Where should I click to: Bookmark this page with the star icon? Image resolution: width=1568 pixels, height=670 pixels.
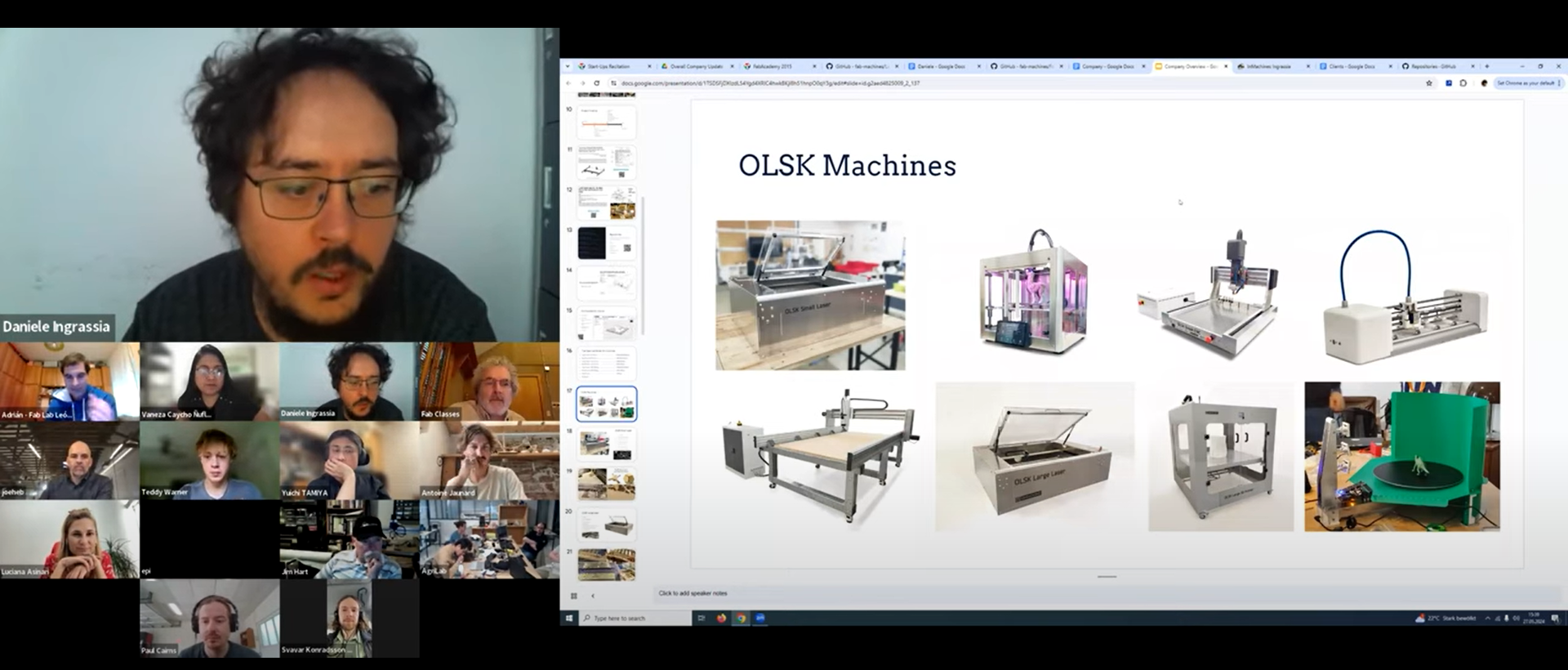pyautogui.click(x=1429, y=83)
